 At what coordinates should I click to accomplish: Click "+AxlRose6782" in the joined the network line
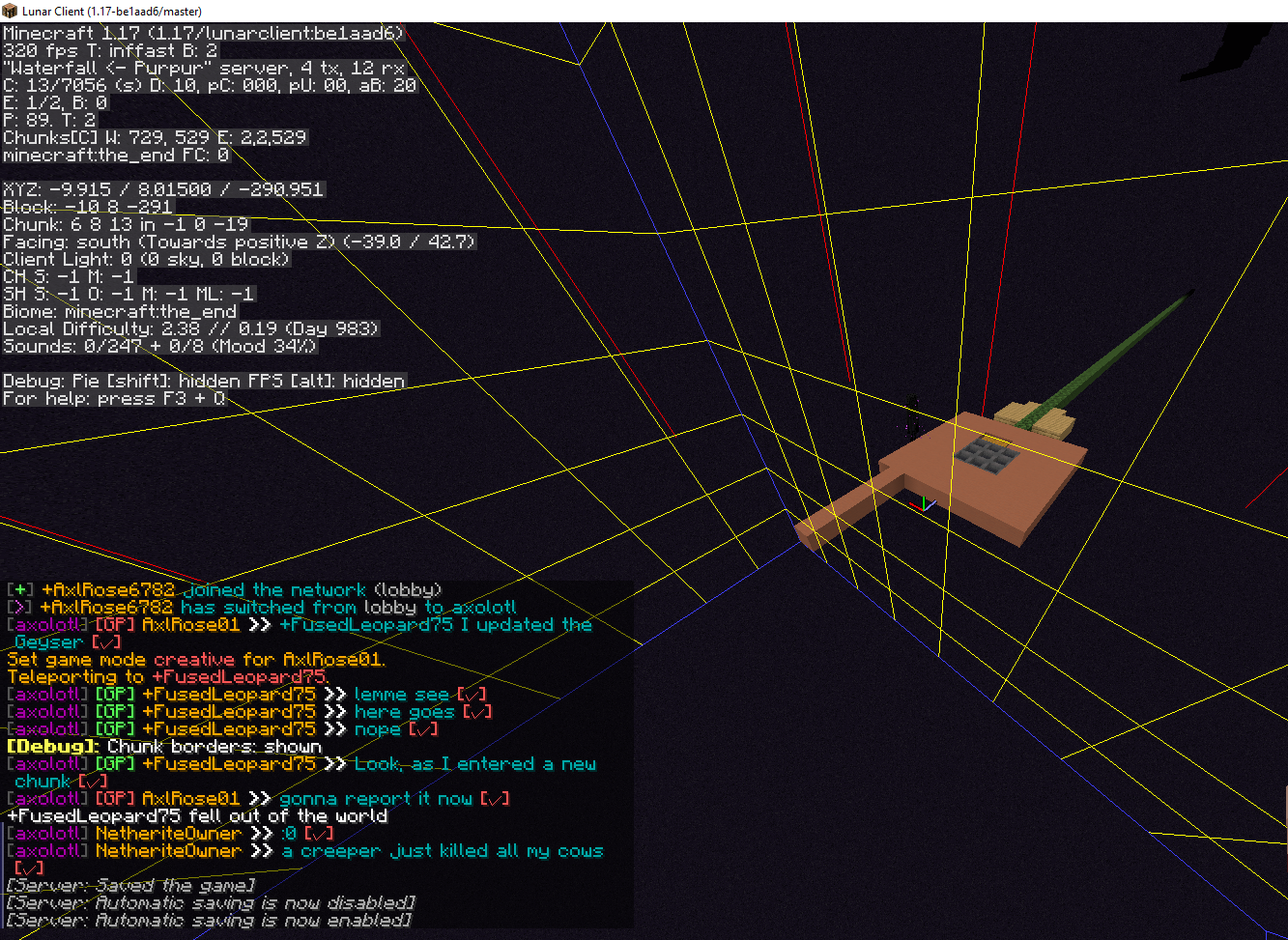click(108, 590)
